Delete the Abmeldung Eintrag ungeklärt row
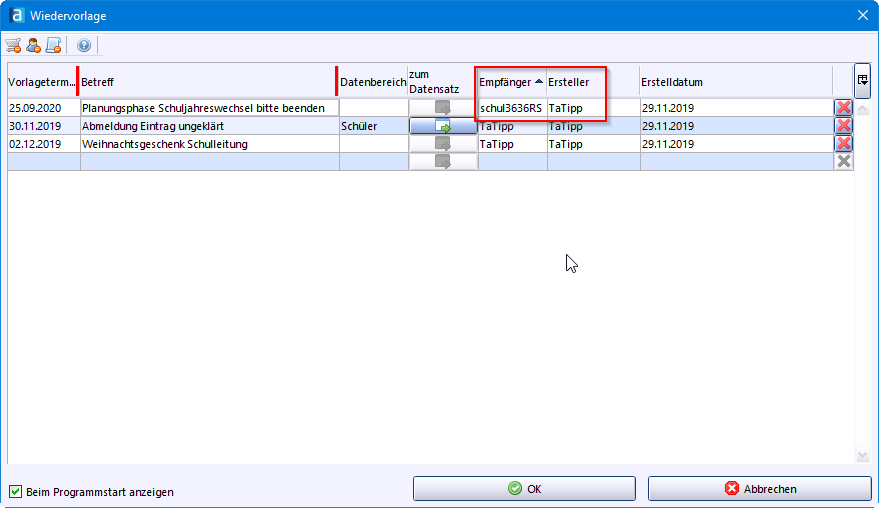 tap(843, 126)
